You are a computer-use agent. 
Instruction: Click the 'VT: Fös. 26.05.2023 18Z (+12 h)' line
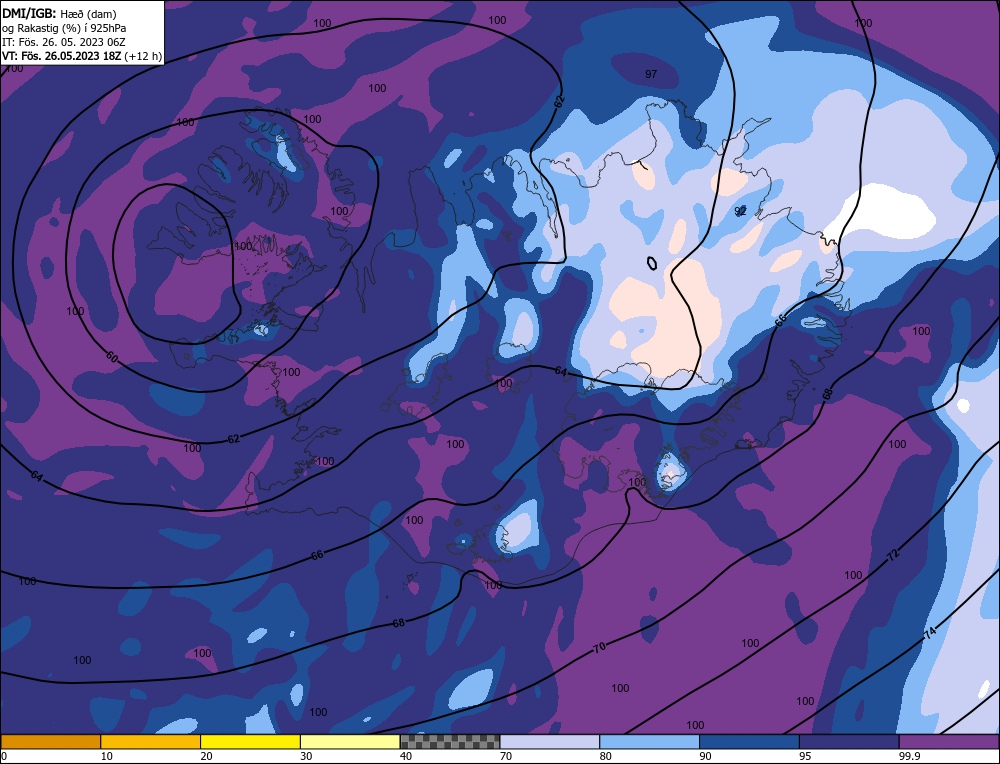(x=82, y=56)
